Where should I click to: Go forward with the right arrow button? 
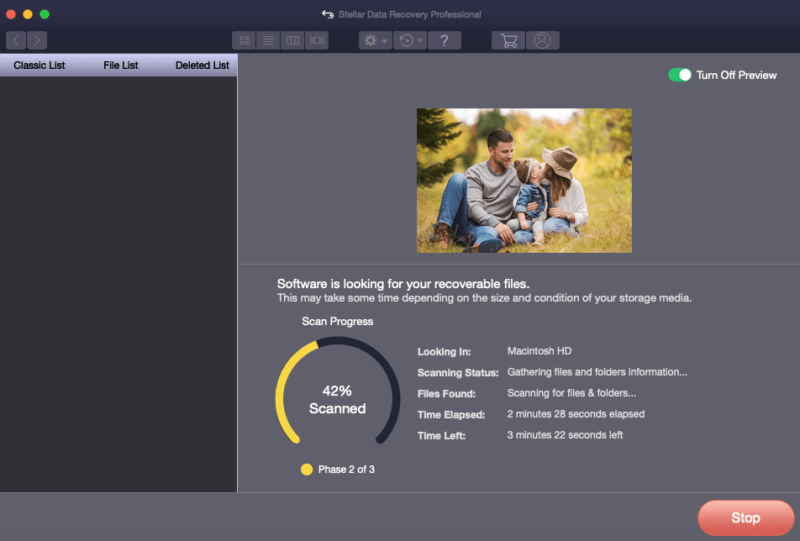click(x=37, y=40)
